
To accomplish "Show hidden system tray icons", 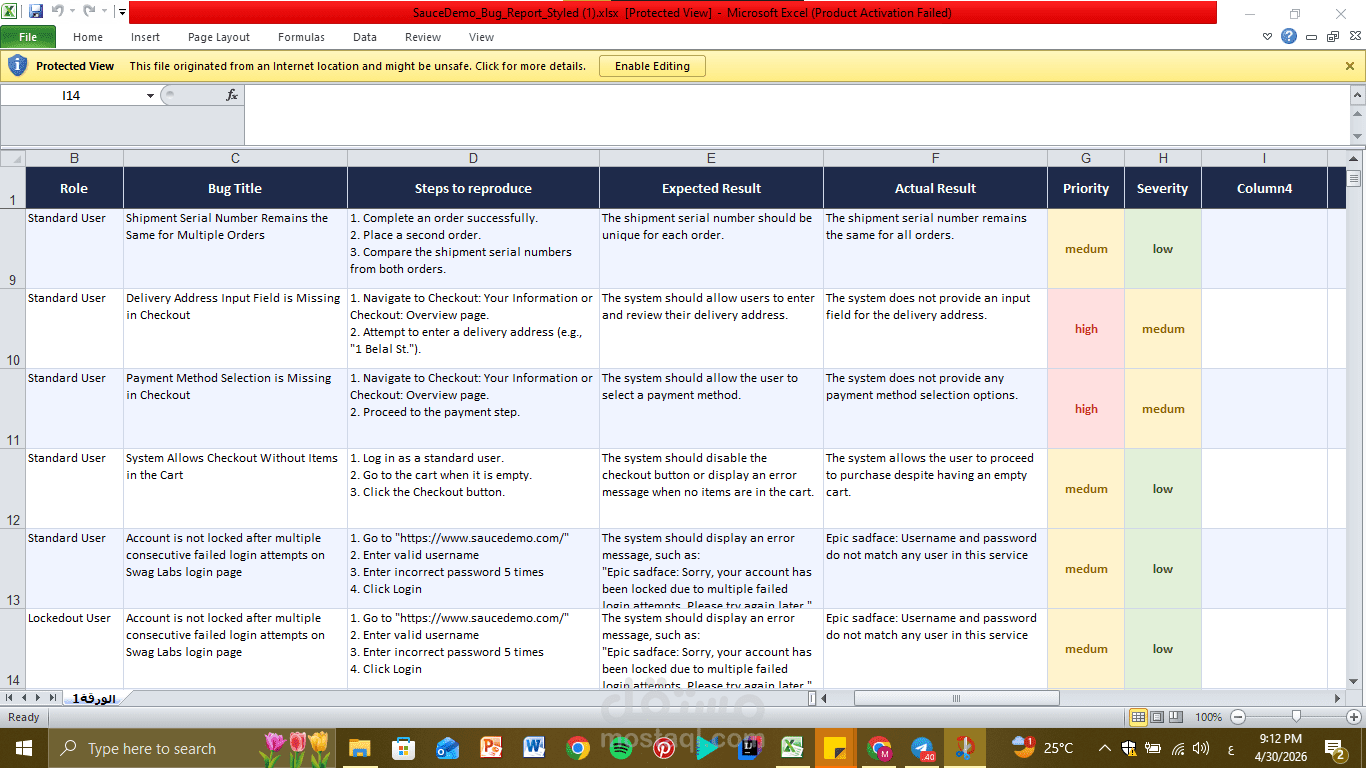I will 1105,748.
